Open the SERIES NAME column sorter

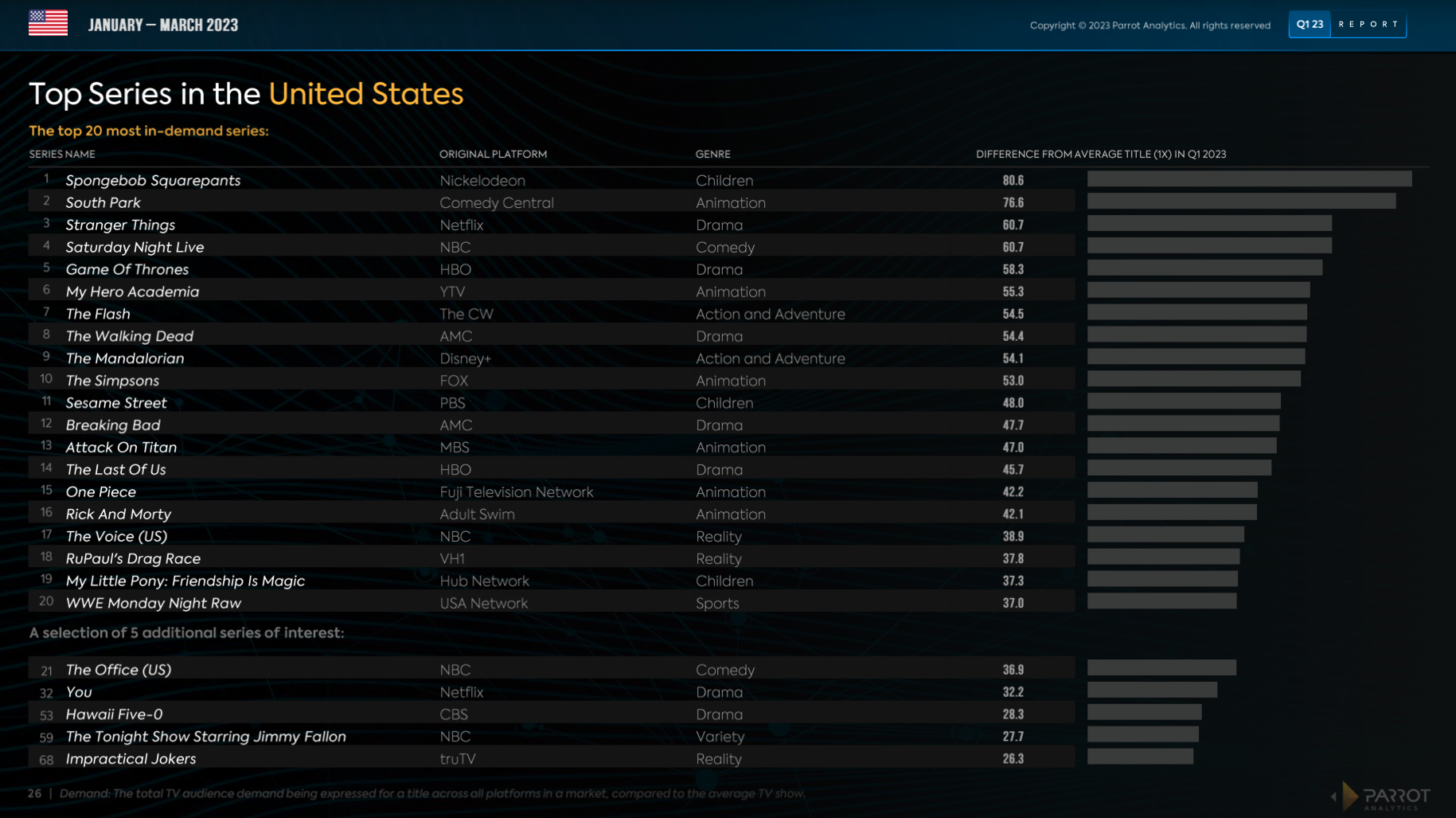pos(62,154)
